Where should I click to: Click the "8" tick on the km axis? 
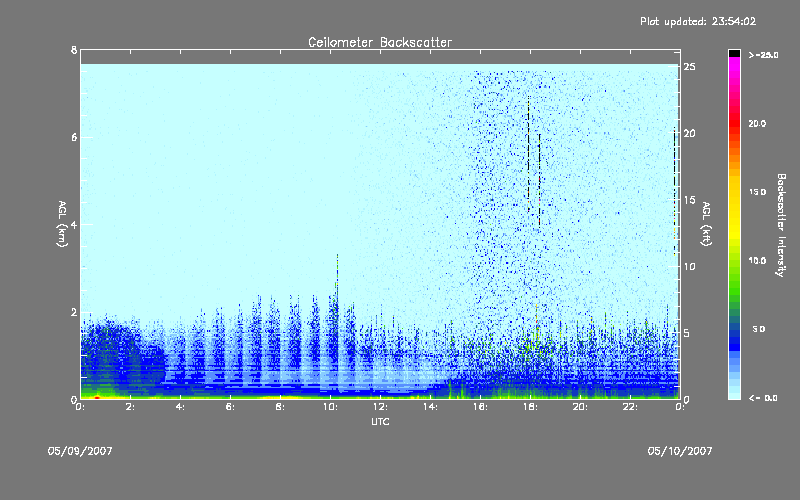[74, 50]
